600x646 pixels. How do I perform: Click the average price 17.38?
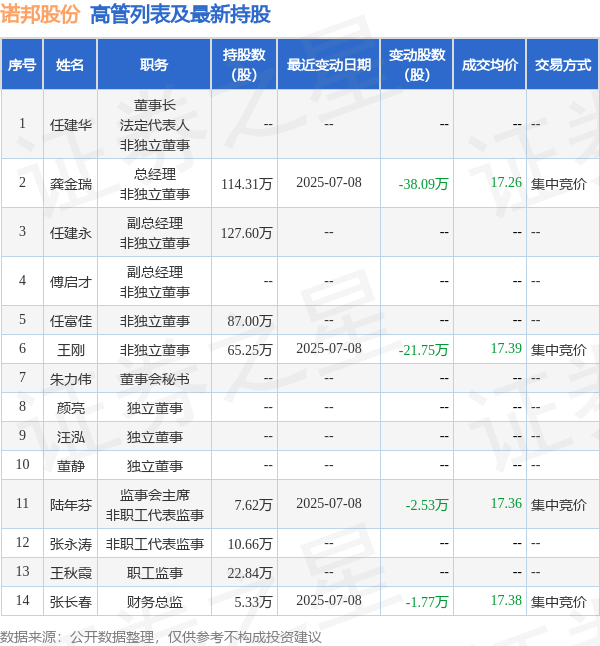[506, 600]
